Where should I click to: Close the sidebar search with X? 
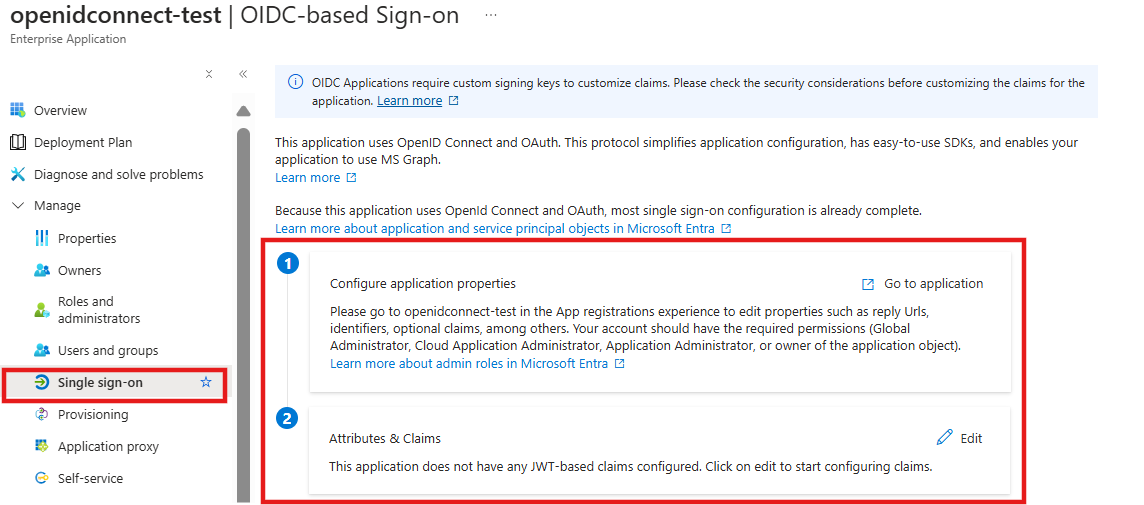[x=209, y=74]
